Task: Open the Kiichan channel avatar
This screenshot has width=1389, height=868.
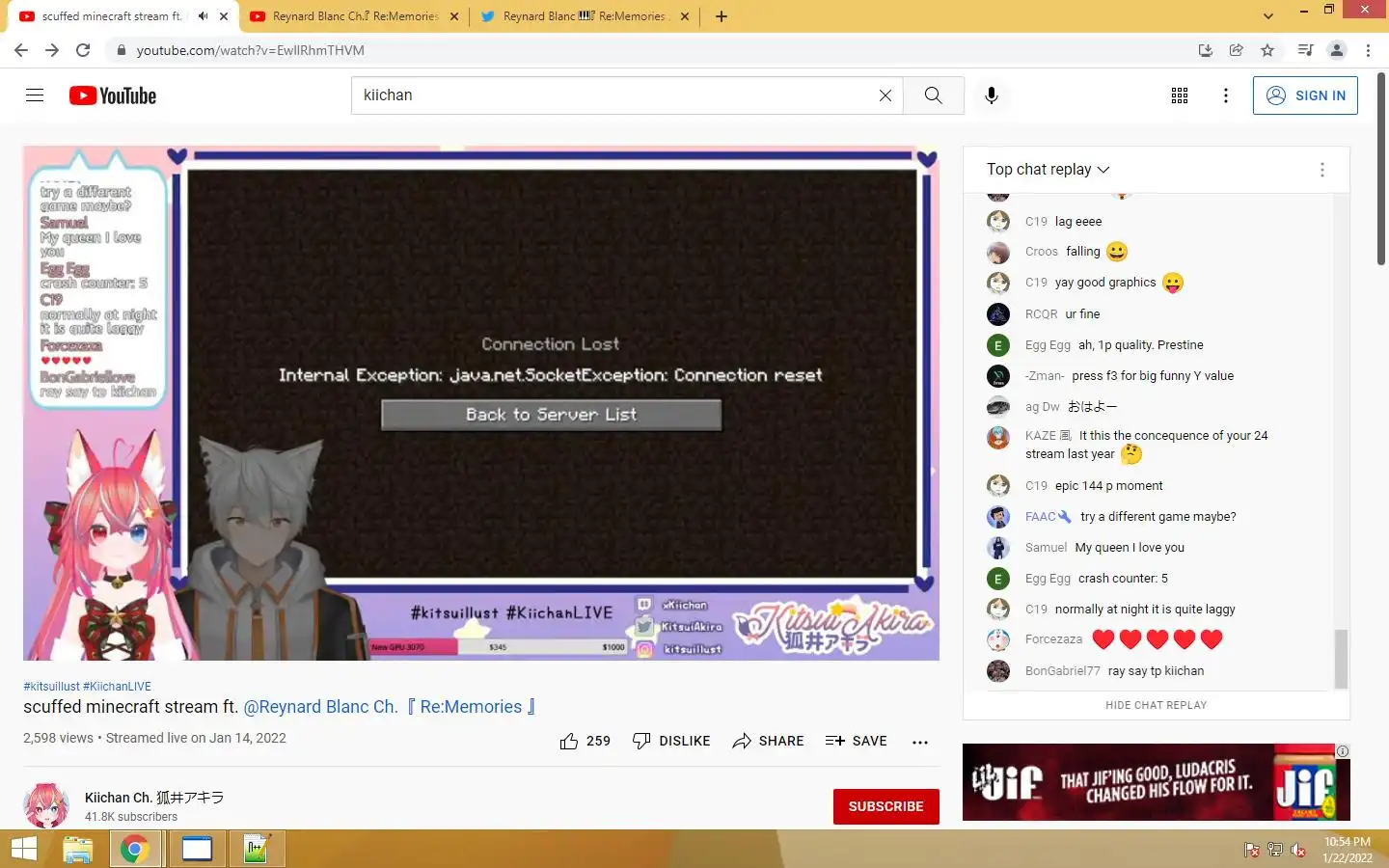Action: (46, 805)
